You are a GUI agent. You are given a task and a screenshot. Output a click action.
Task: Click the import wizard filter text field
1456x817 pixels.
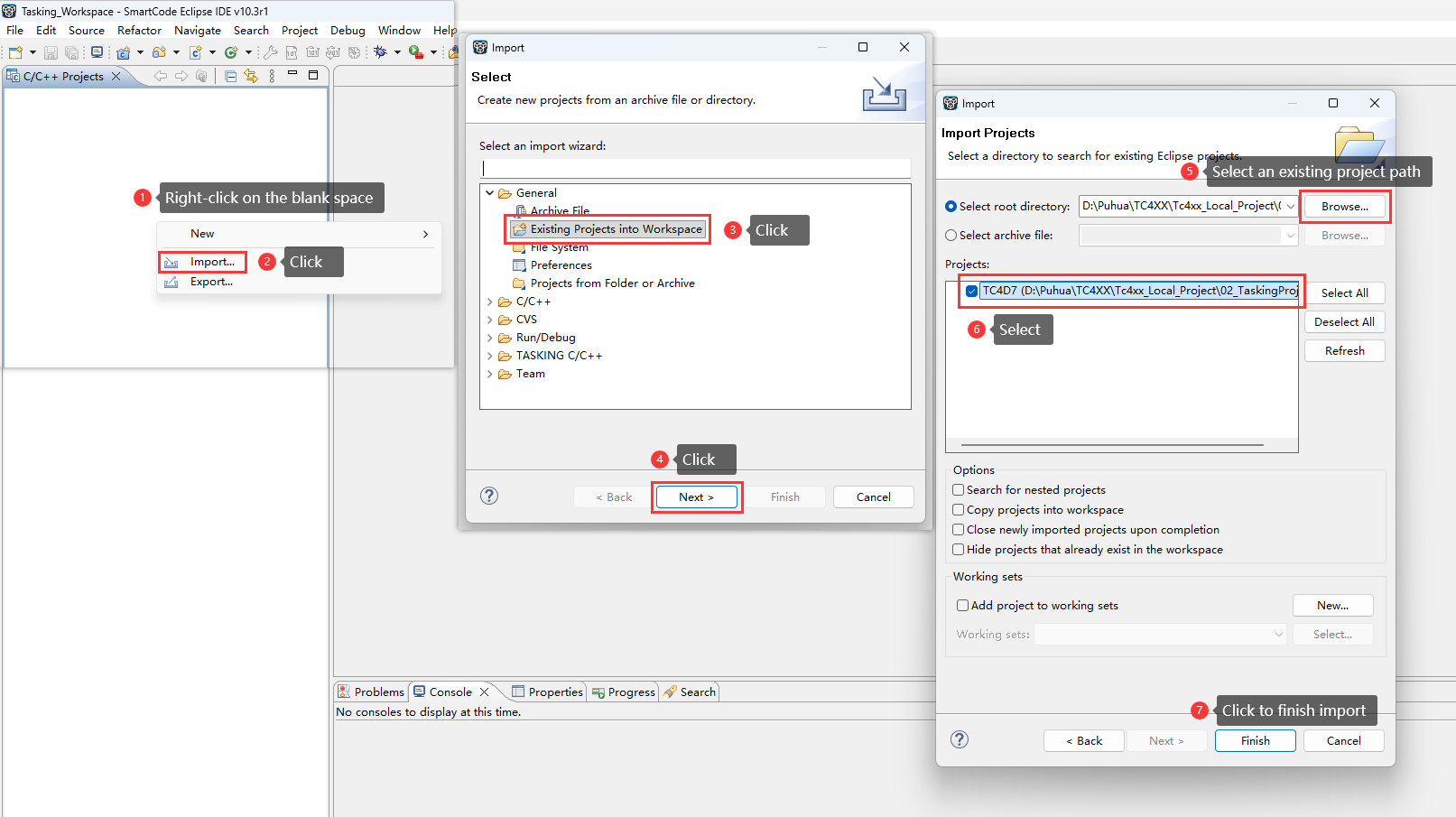click(x=695, y=169)
